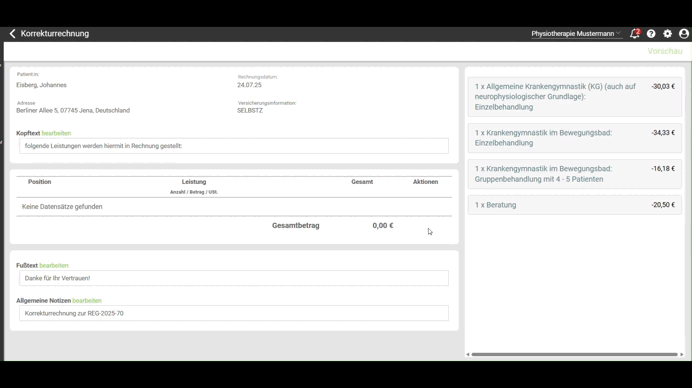Select Krankengymnastik im Bewegungsbad: Gruppenbehandlung item

coord(575,174)
